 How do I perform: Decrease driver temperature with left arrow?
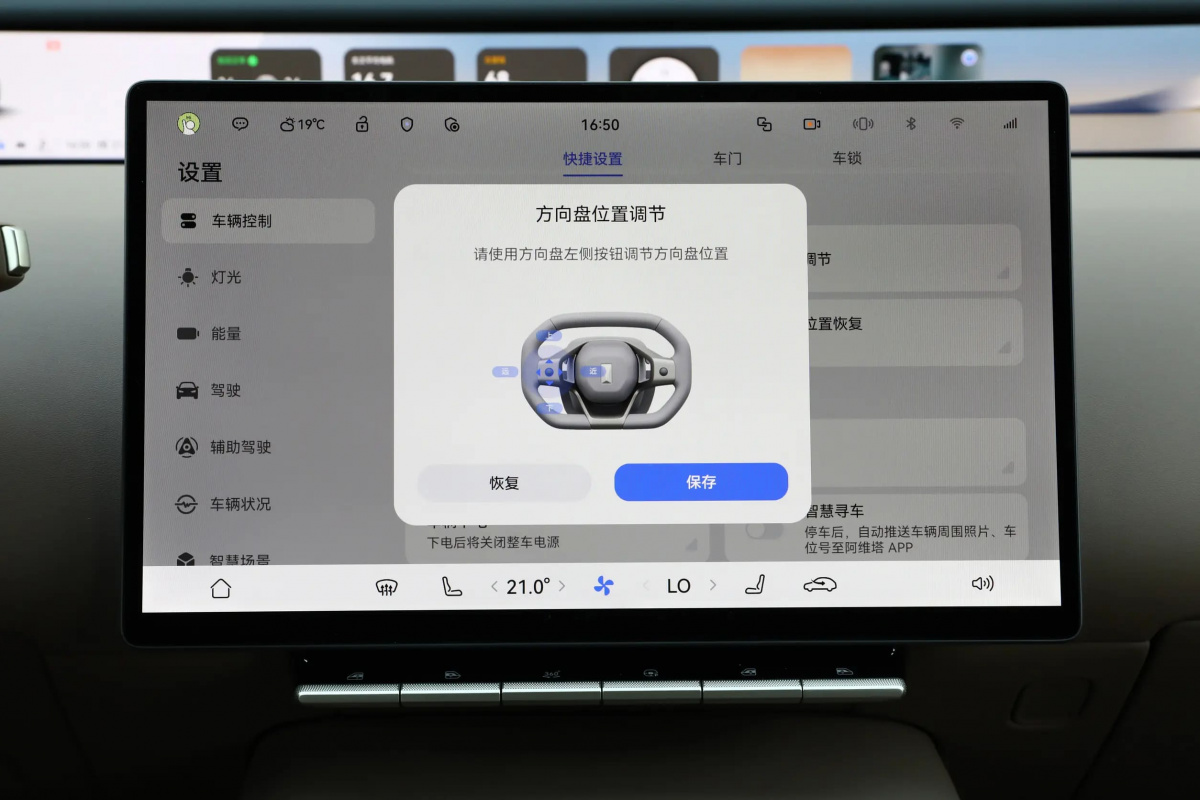[494, 587]
